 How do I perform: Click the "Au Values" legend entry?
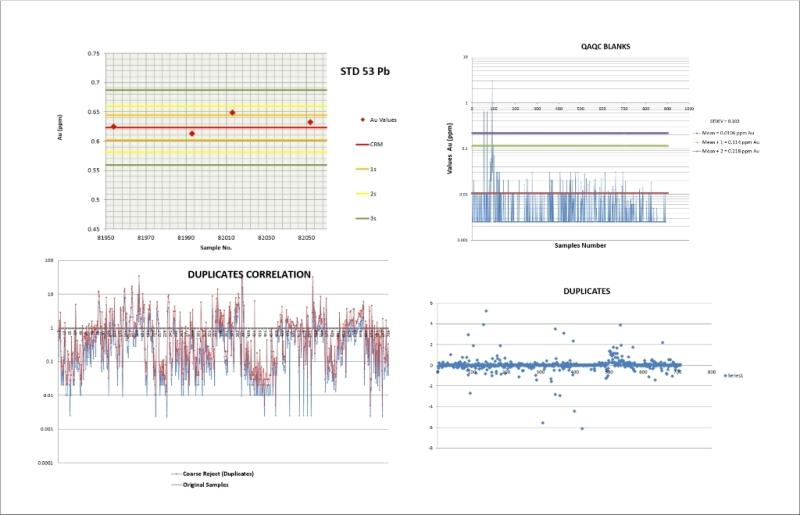378,120
